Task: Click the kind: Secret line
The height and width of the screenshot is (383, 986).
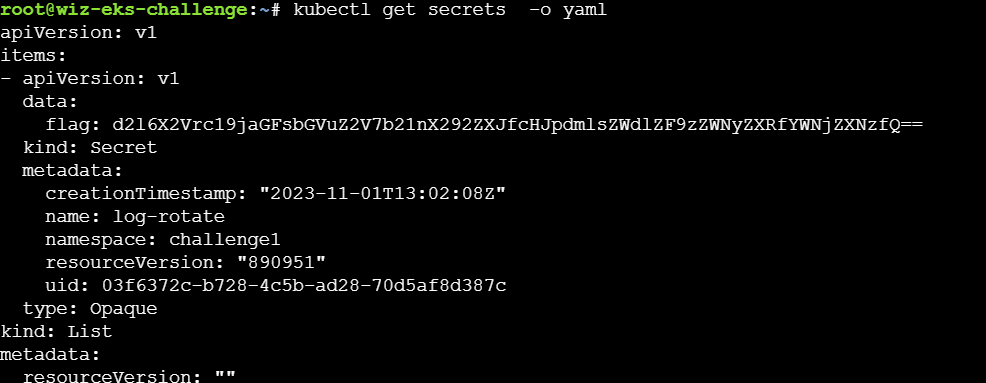Action: click(x=90, y=148)
